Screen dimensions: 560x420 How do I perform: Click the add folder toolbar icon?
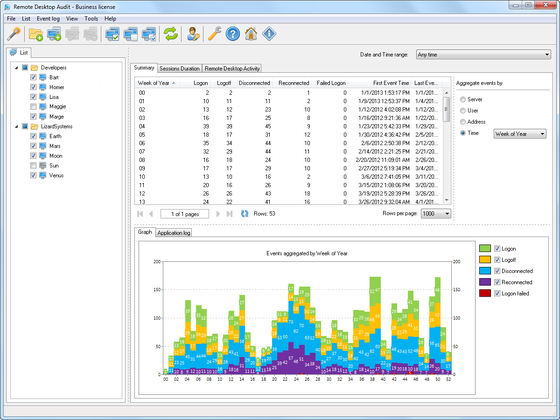click(36, 34)
